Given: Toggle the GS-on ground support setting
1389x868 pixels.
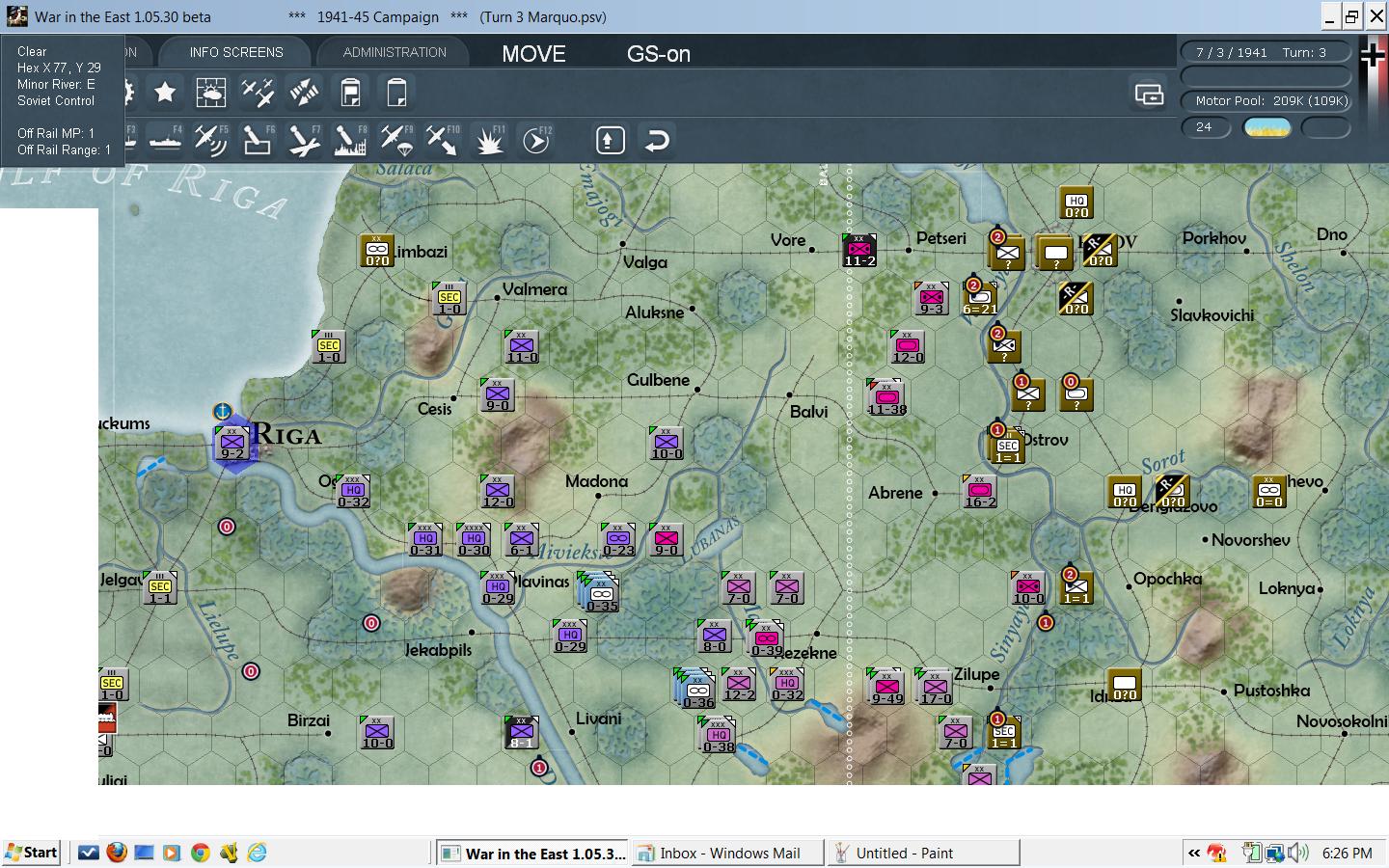Looking at the screenshot, I should (659, 54).
